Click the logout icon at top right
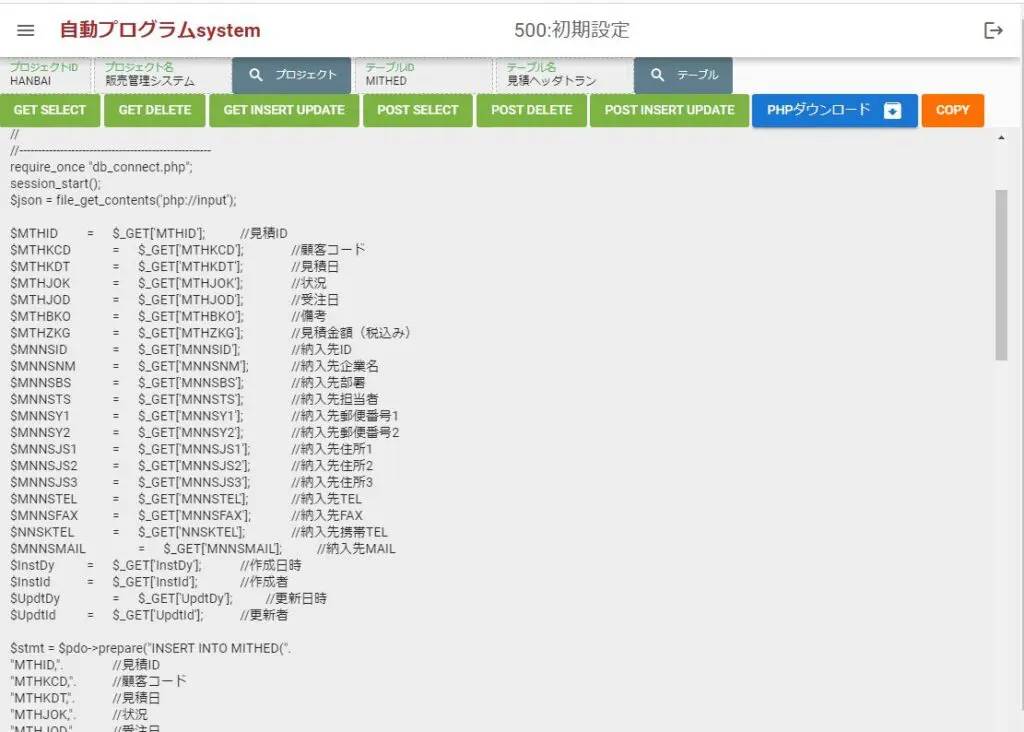This screenshot has width=1024, height=732. [x=993, y=31]
